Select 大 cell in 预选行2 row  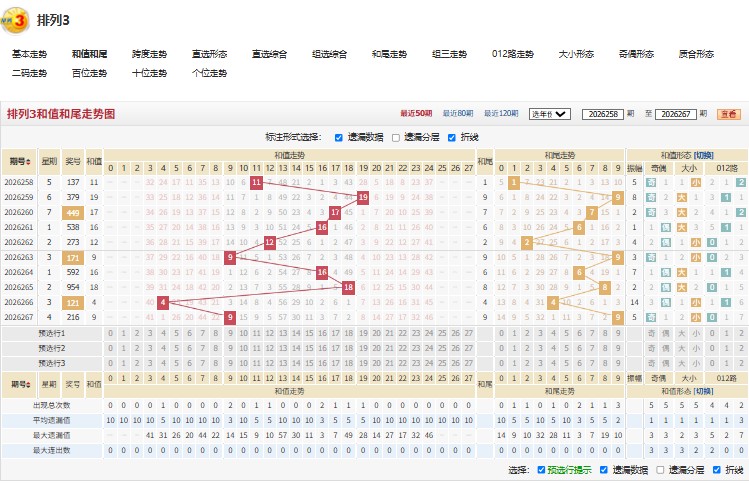point(682,348)
